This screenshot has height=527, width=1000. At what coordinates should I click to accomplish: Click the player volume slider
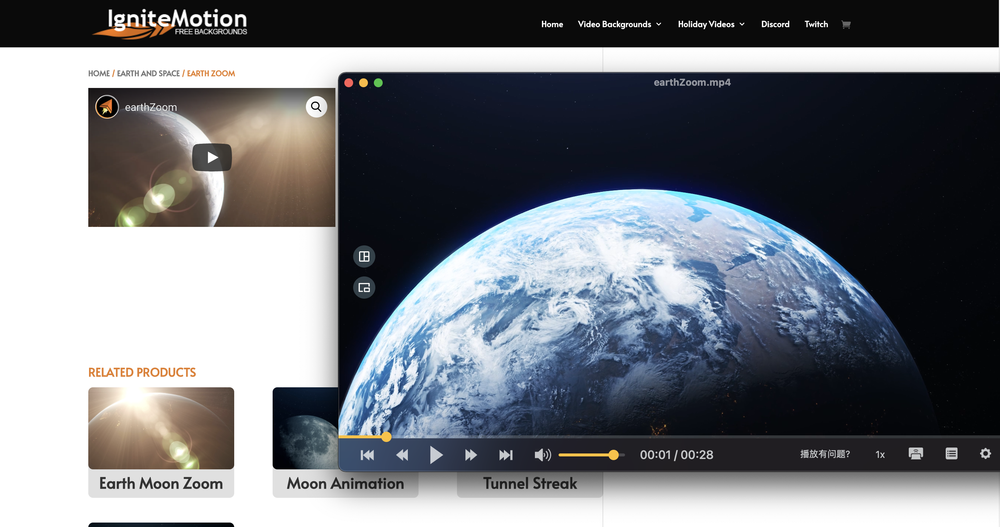590,455
